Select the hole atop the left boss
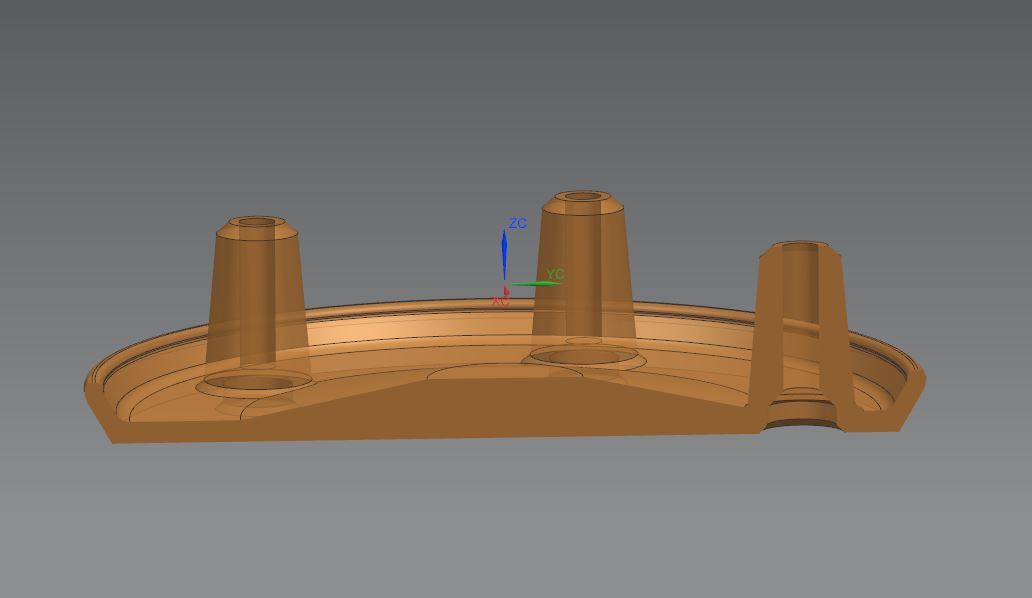 click(256, 222)
